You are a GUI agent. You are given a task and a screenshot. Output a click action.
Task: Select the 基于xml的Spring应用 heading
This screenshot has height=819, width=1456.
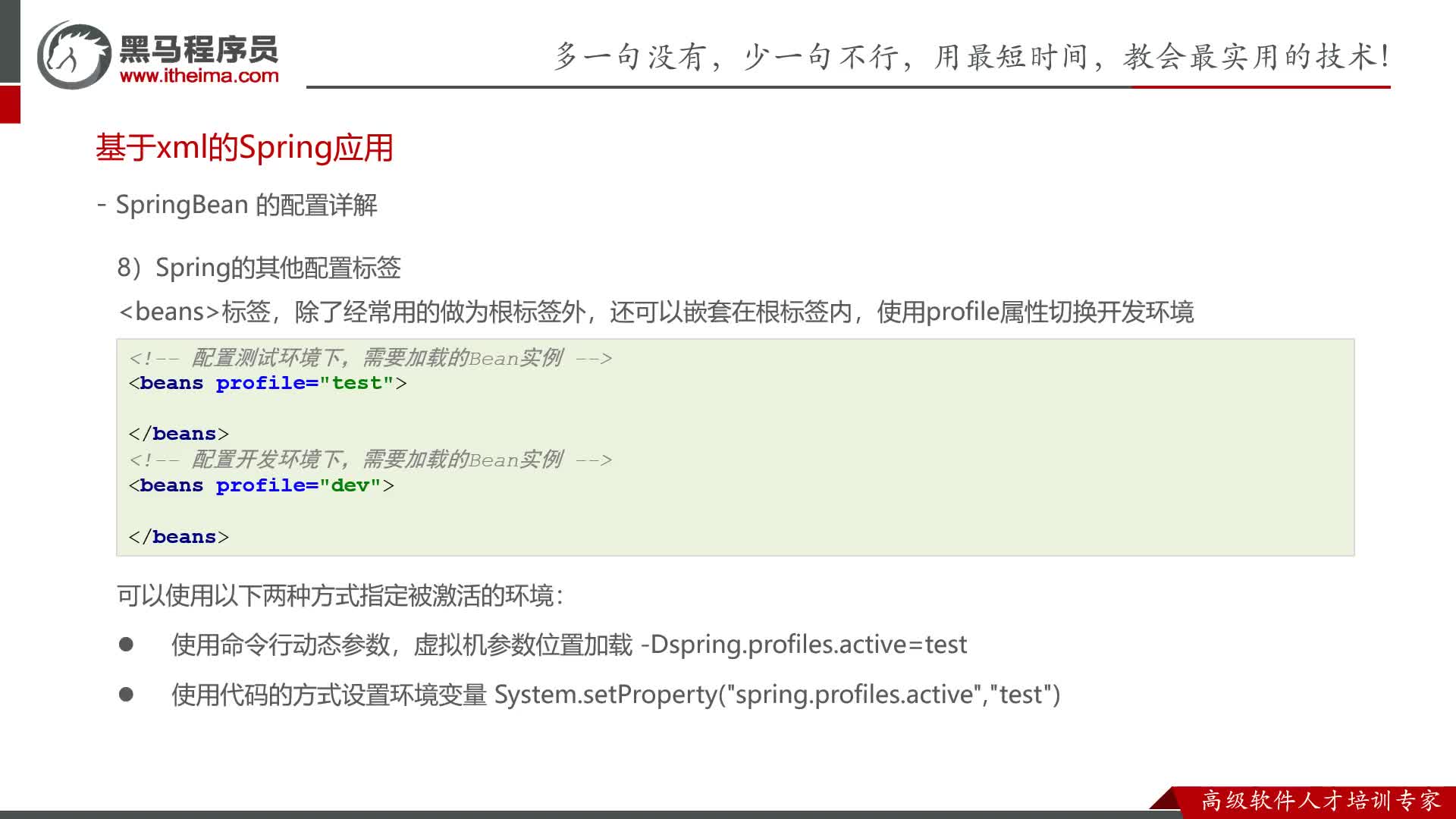[244, 147]
